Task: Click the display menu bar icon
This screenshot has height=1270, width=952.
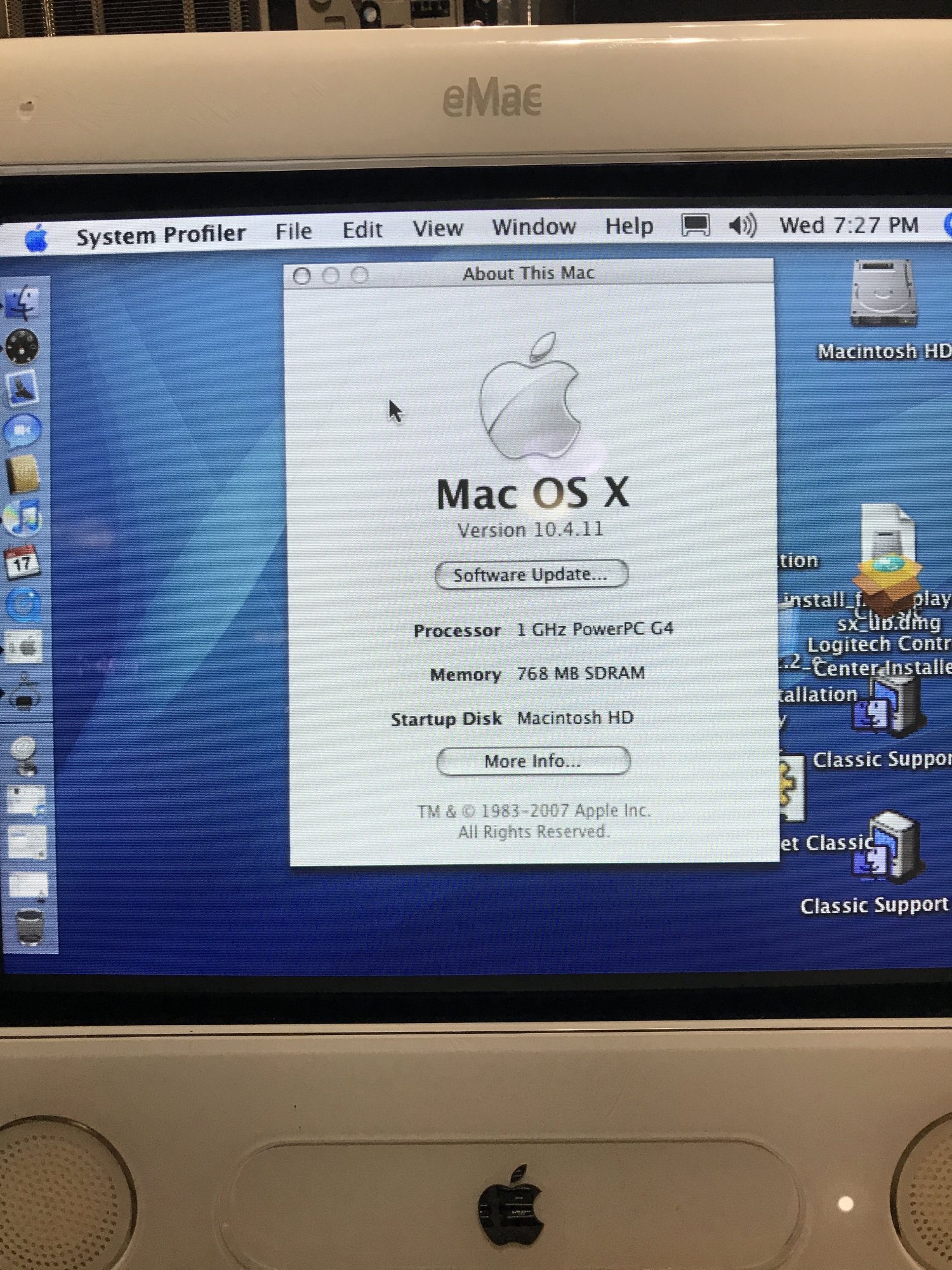Action: 695,225
